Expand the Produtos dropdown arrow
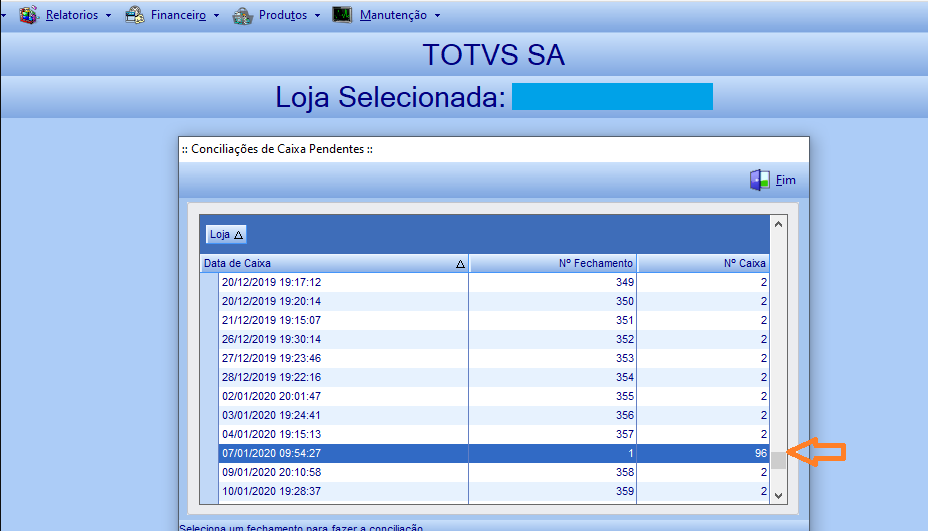This screenshot has height=531, width=929. pyautogui.click(x=317, y=15)
